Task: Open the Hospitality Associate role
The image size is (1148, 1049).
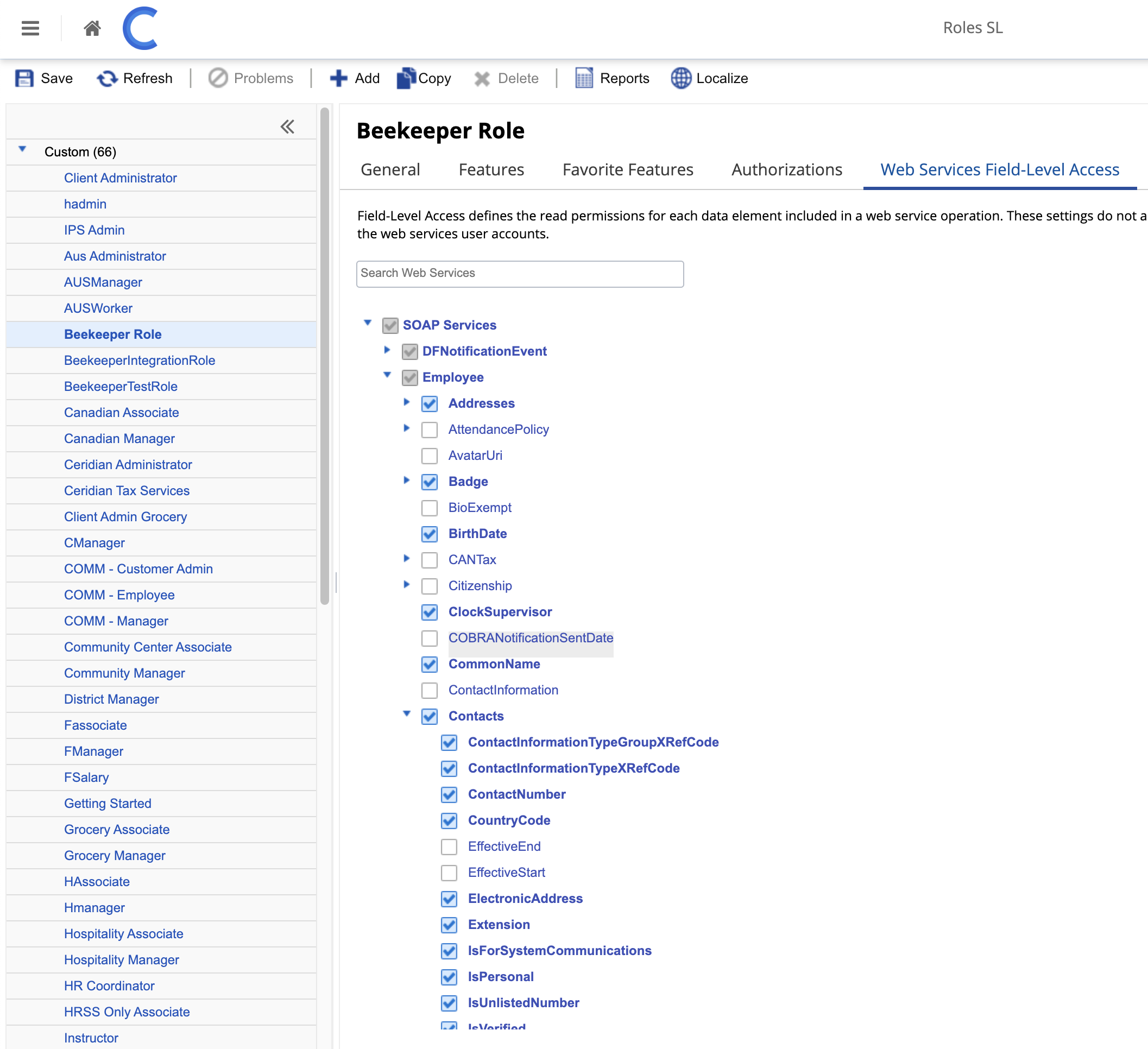Action: (124, 934)
